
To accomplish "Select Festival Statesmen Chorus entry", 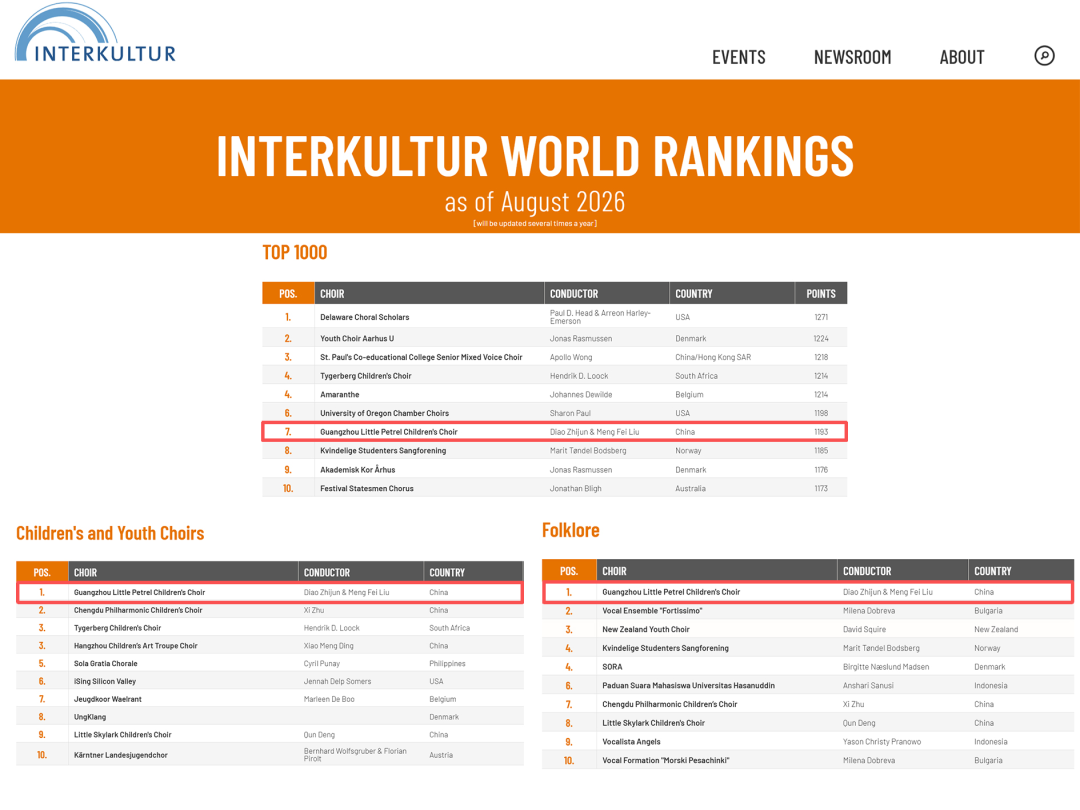I will click(x=366, y=488).
